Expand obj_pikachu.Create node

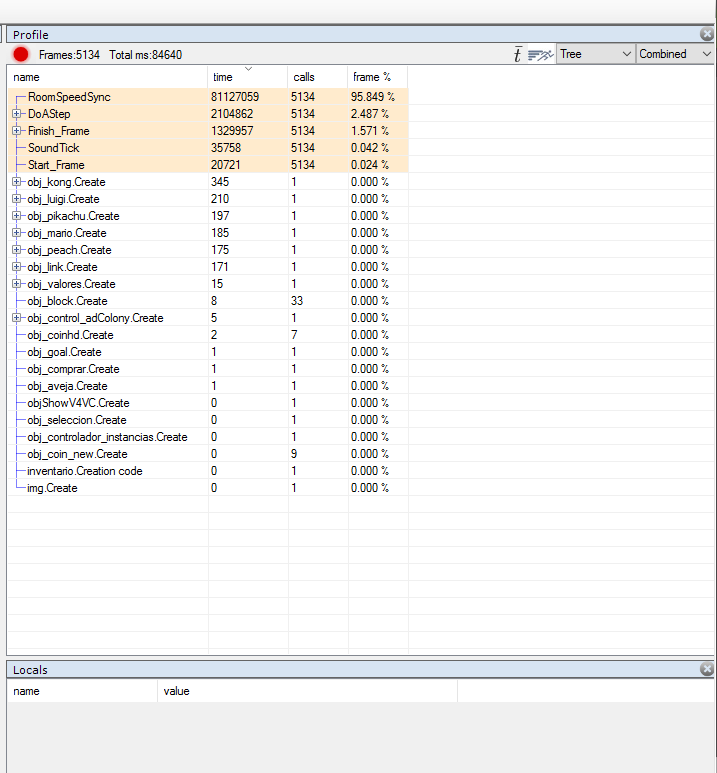(x=17, y=216)
